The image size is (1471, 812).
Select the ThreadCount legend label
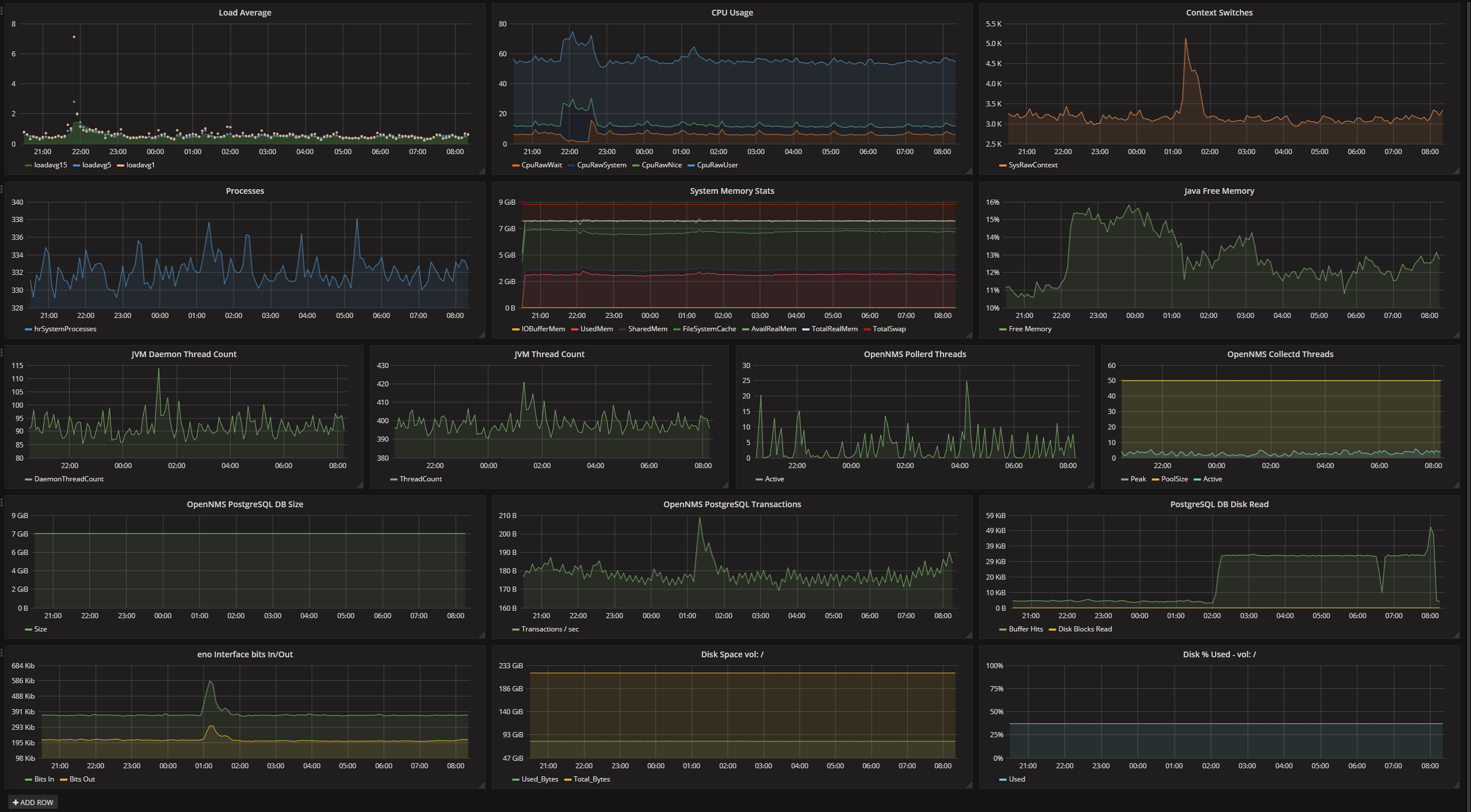(x=421, y=479)
